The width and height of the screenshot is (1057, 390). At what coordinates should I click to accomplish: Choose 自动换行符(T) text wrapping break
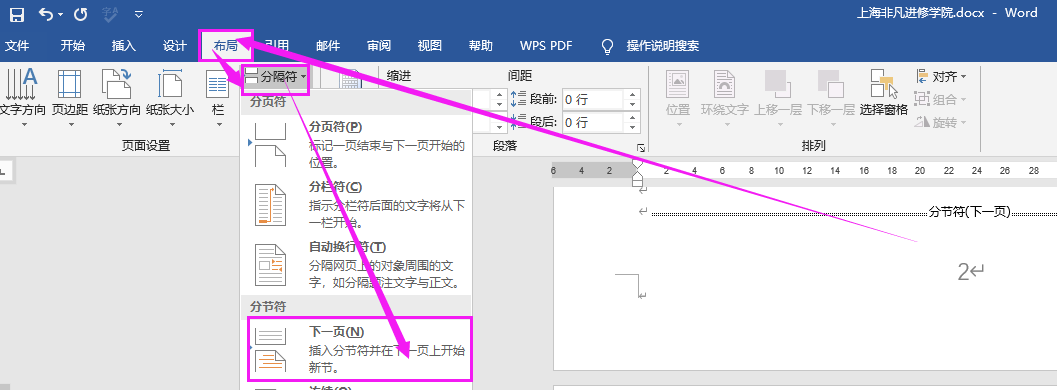point(357,265)
